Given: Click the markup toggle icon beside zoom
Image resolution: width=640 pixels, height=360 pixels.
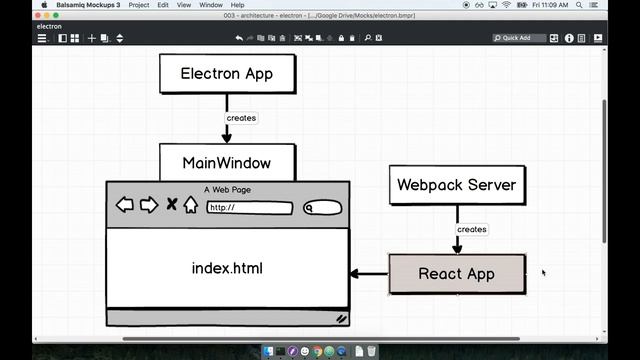Looking at the screenshot, I should point(379,38).
